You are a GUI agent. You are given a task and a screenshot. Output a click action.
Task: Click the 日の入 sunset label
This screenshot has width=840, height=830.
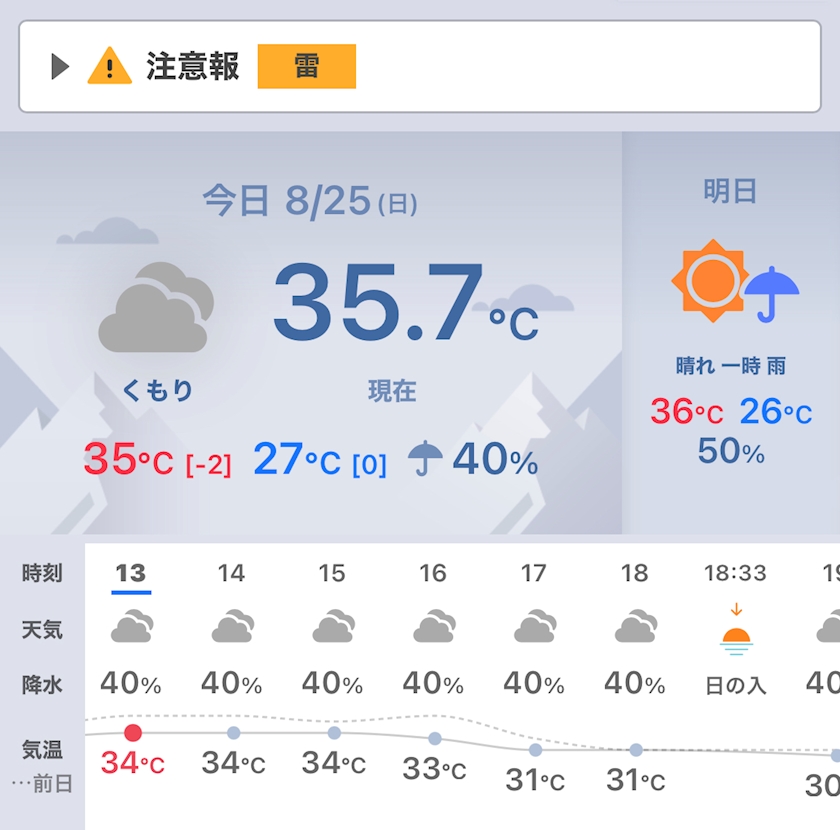point(736,686)
